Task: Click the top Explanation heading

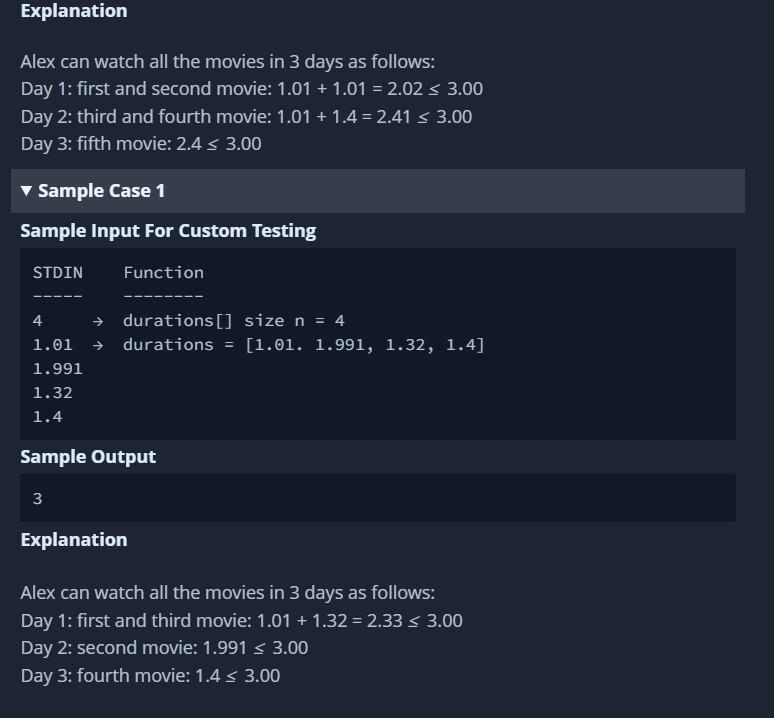Action: click(74, 11)
